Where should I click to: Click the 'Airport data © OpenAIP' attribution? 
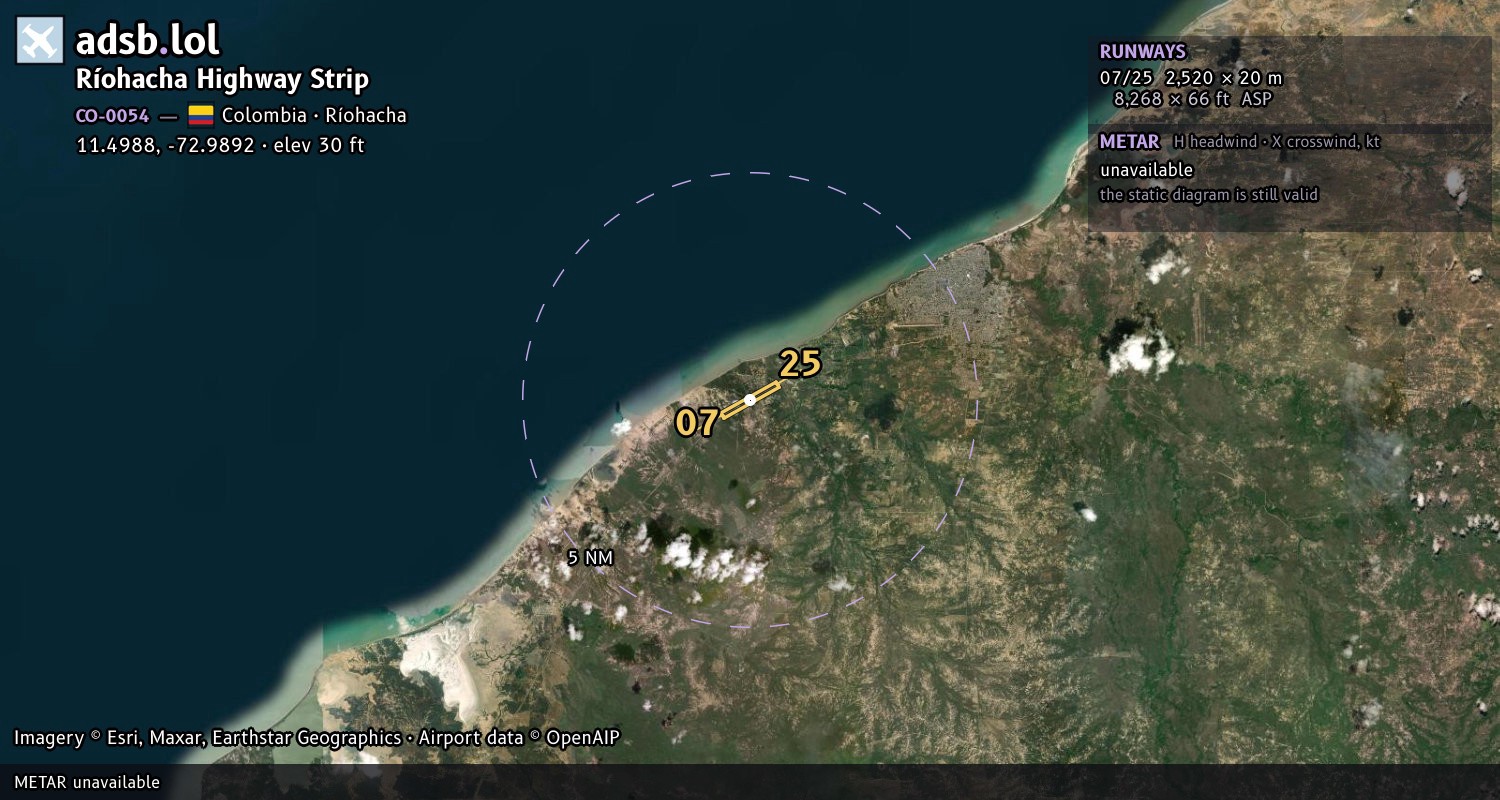519,738
